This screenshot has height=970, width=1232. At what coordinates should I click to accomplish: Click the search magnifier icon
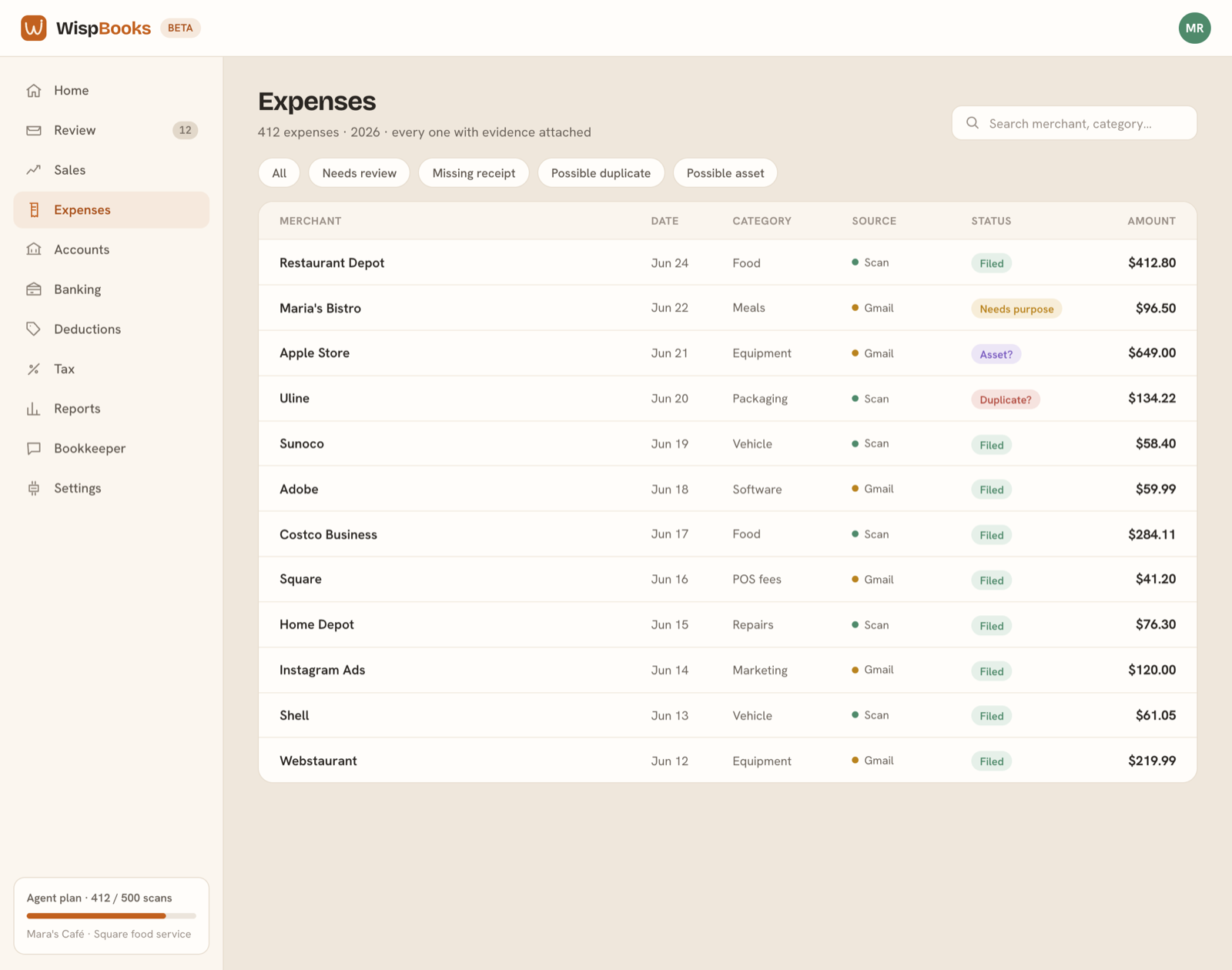click(973, 123)
